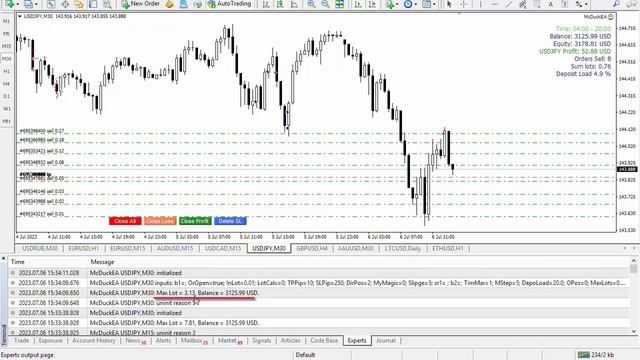Select the Fibonacci retracement tool
The height and width of the screenshot is (360, 640).
tap(537, 4)
